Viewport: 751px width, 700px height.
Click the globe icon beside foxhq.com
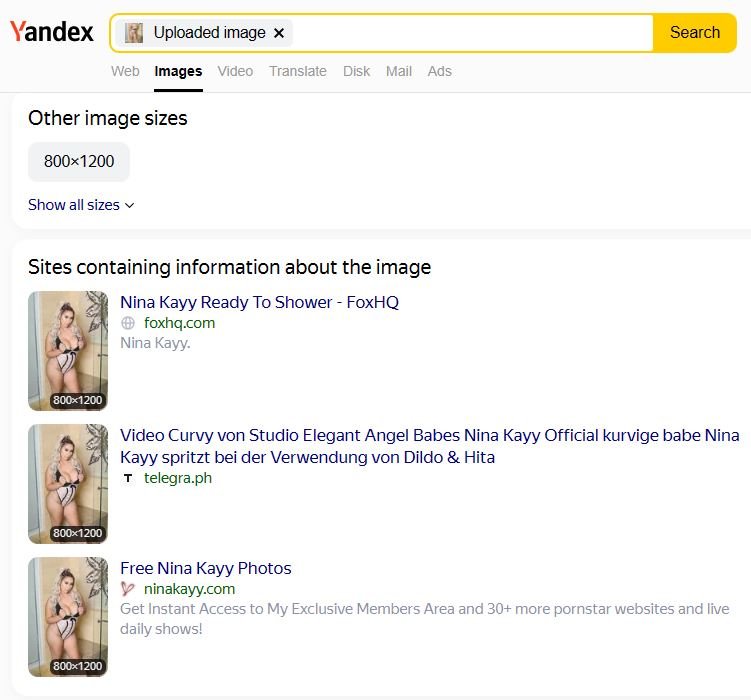(x=128, y=323)
